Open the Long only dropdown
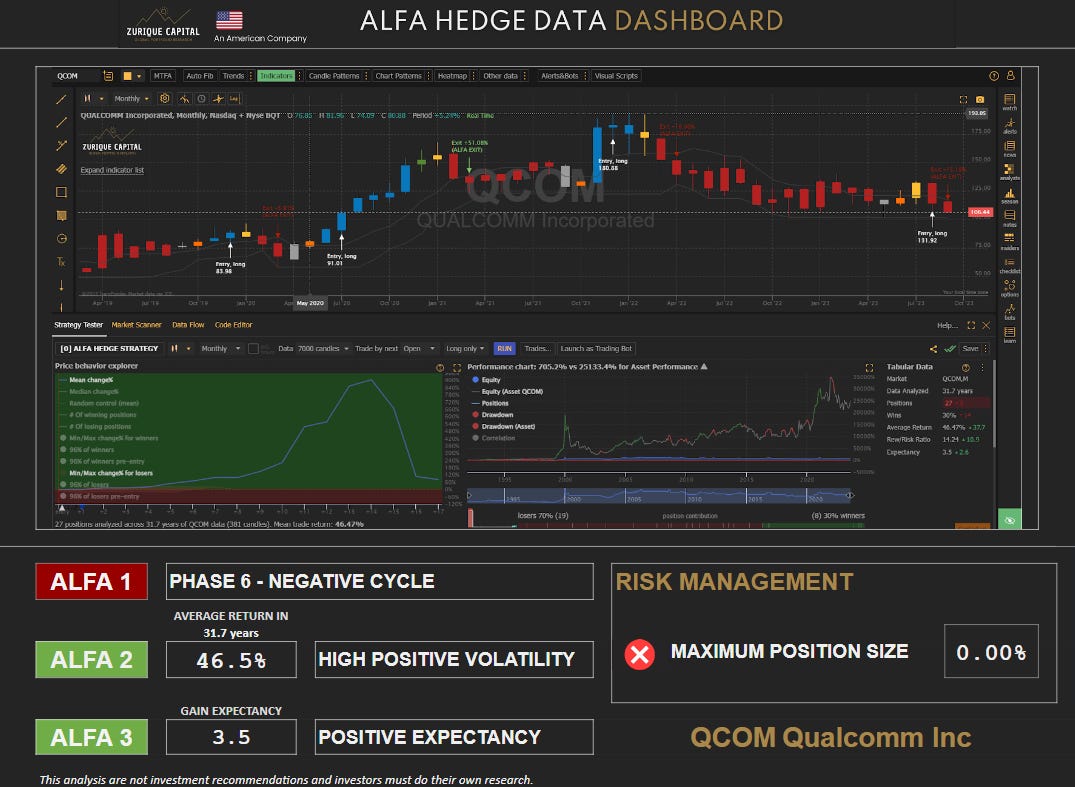 click(x=466, y=349)
